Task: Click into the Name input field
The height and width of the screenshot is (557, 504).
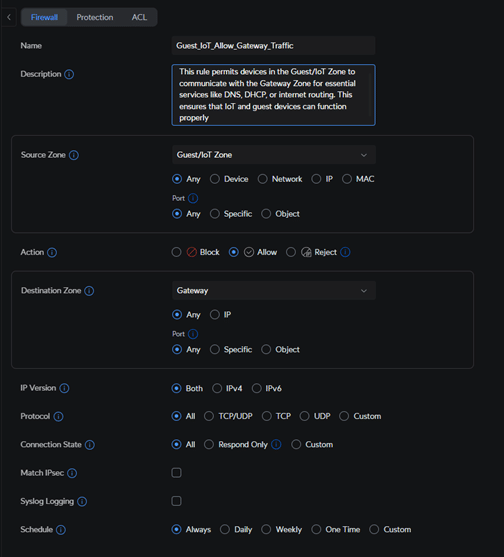Action: tap(273, 45)
